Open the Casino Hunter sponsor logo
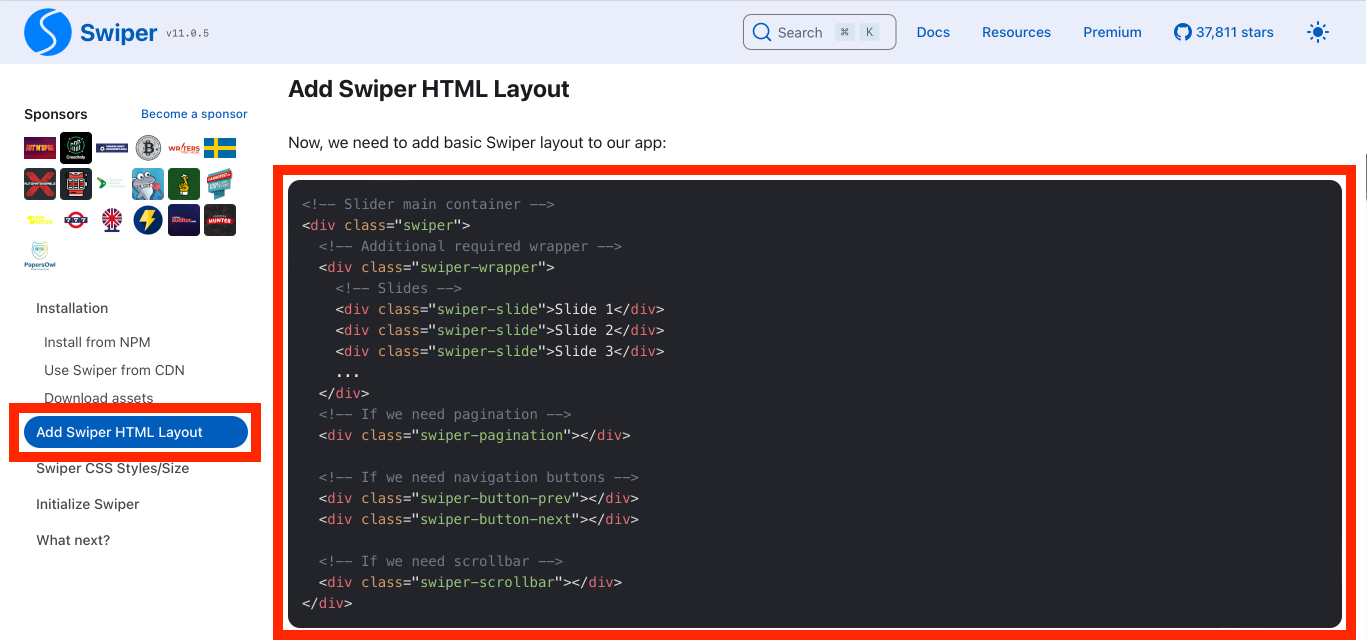1367x642 pixels. coord(220,220)
